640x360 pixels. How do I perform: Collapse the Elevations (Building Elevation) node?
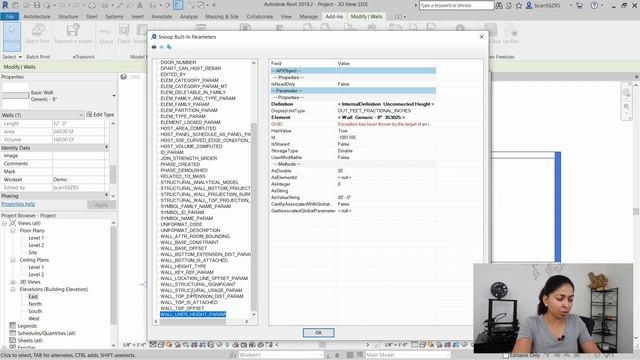(x=13, y=289)
